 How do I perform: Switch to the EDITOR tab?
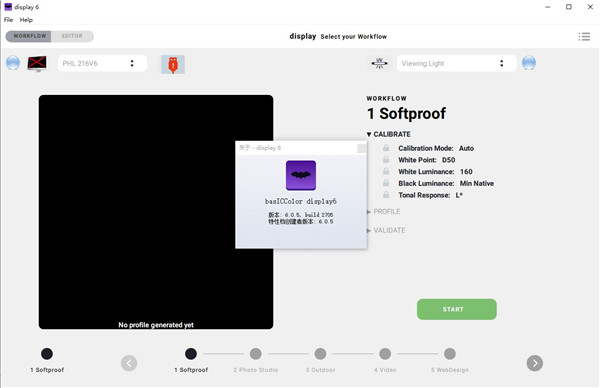pyautogui.click(x=72, y=36)
